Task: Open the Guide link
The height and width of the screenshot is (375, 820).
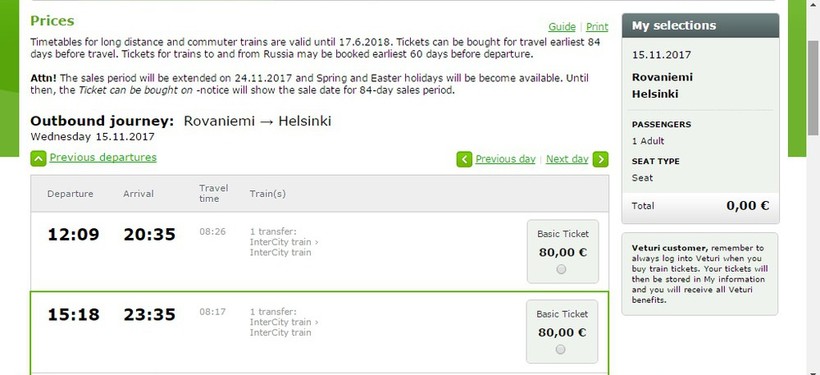Action: pyautogui.click(x=562, y=27)
